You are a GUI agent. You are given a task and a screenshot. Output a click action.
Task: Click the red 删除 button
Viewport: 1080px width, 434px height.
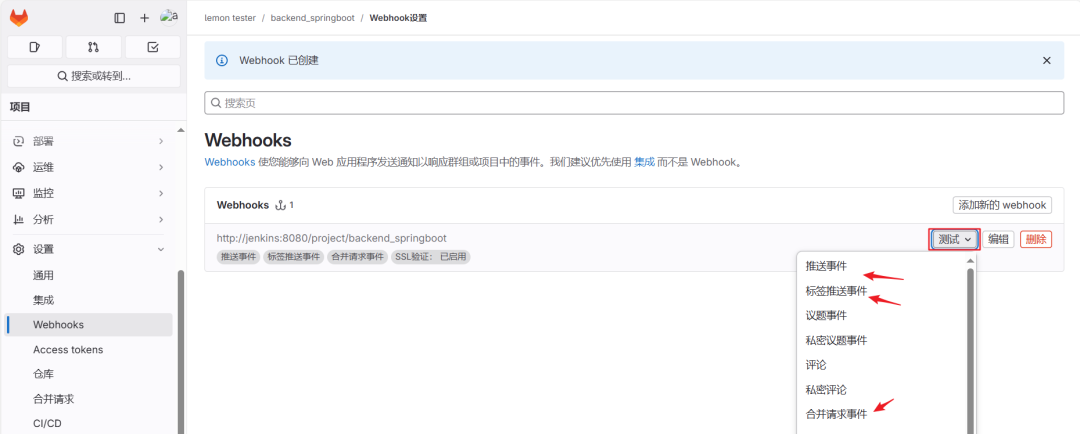coord(1036,239)
